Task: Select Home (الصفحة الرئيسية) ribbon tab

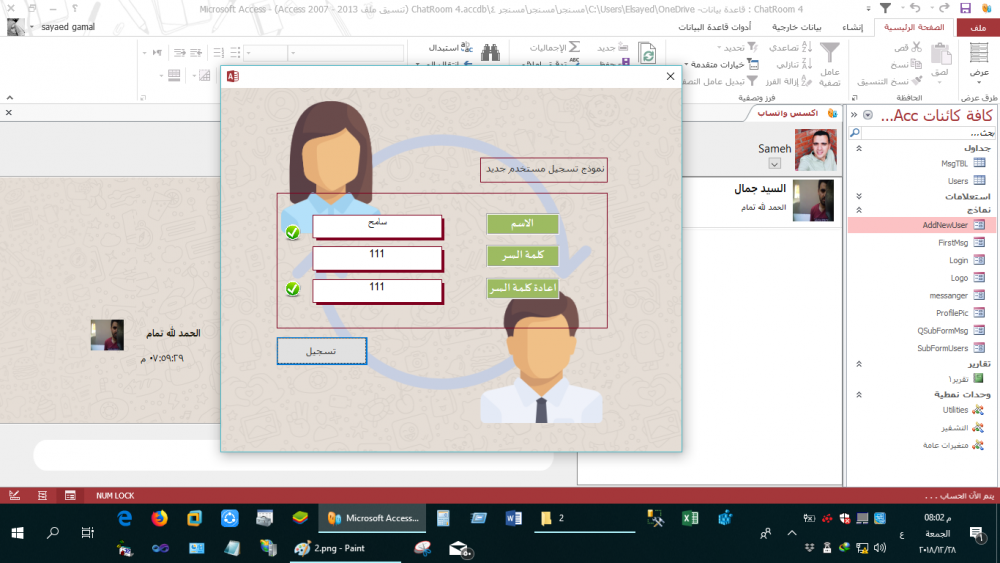Action: point(914,27)
